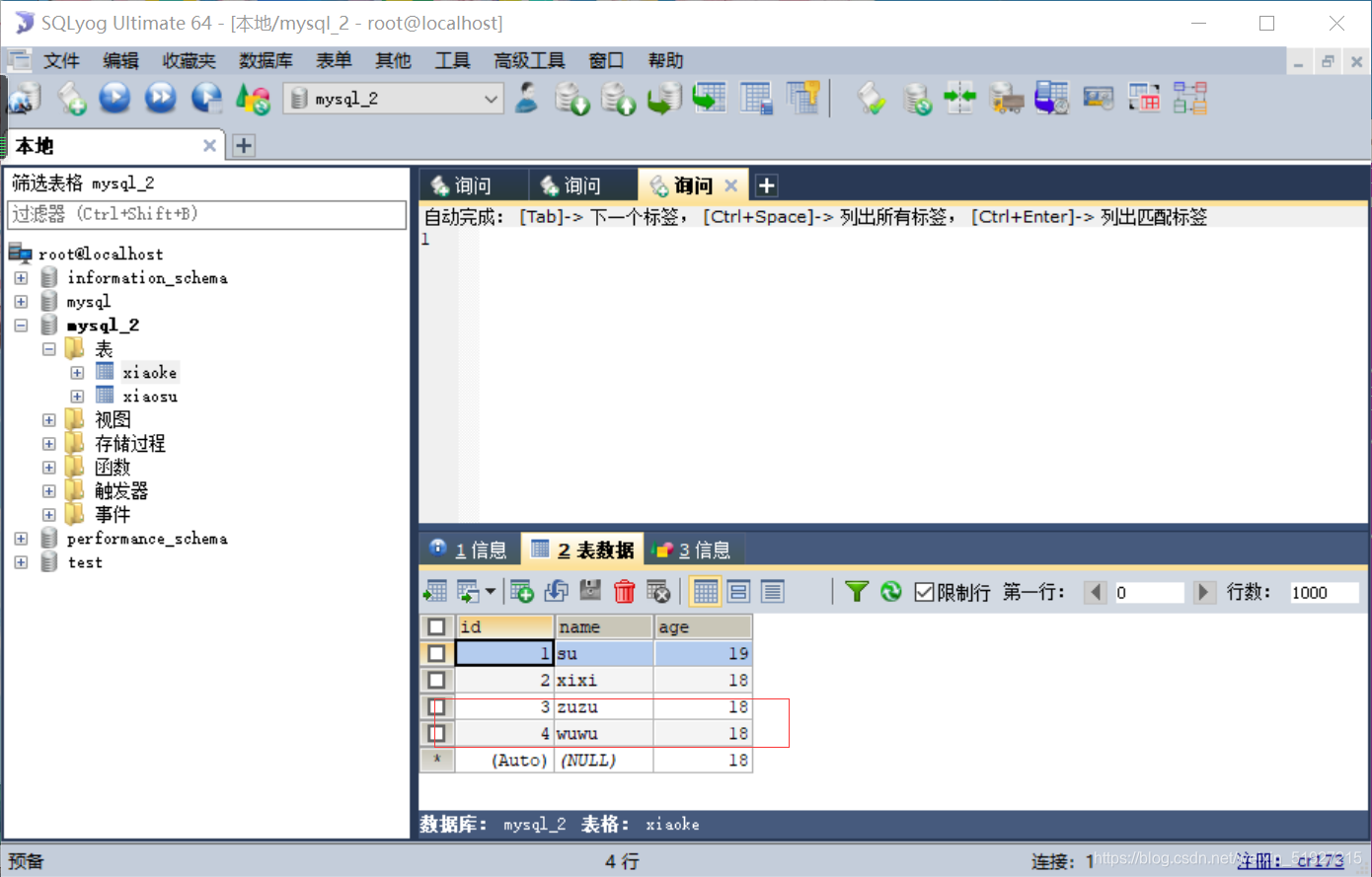Click the (NULL) name cell in new row

[x=604, y=760]
